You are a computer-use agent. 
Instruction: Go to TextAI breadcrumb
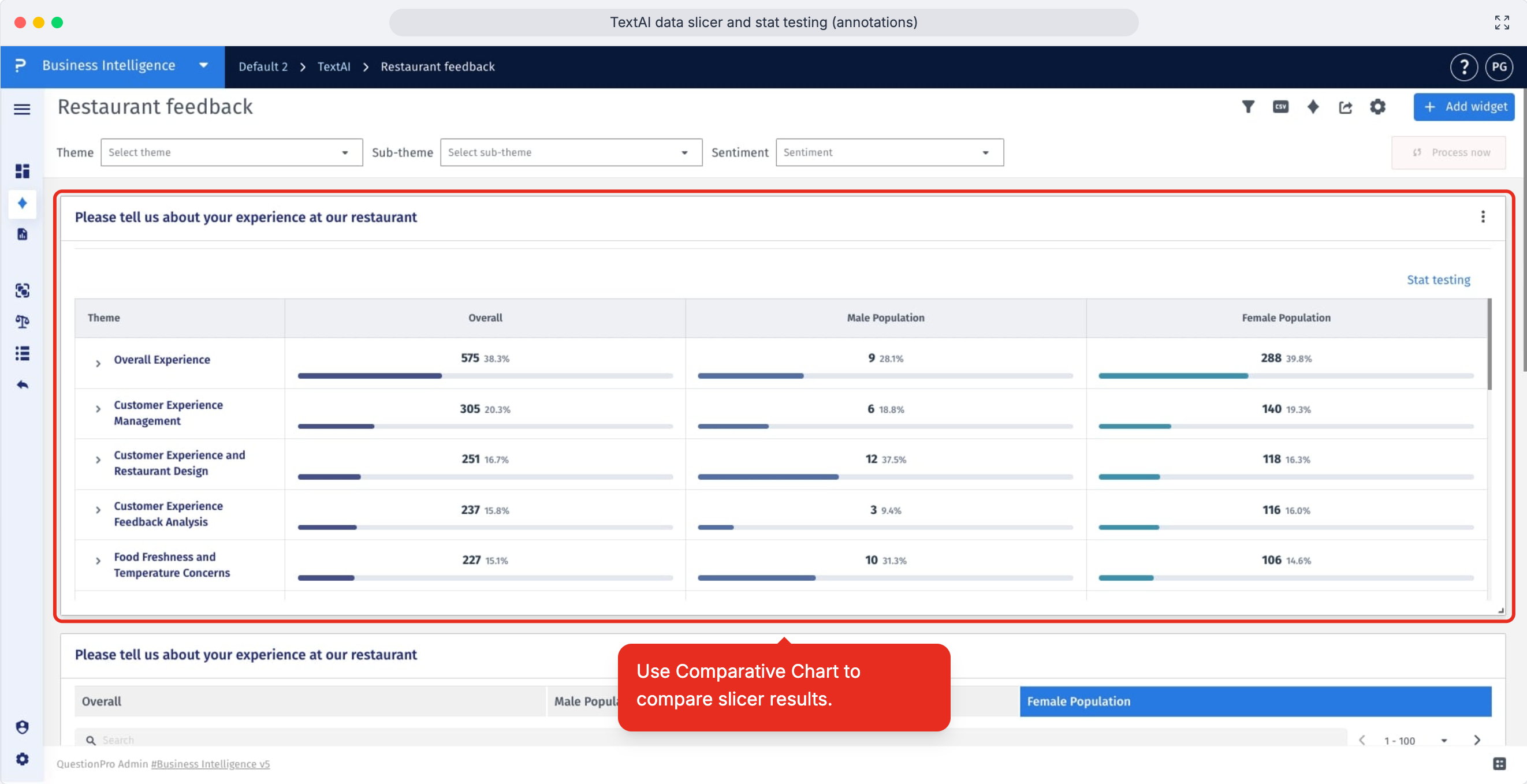[334, 66]
